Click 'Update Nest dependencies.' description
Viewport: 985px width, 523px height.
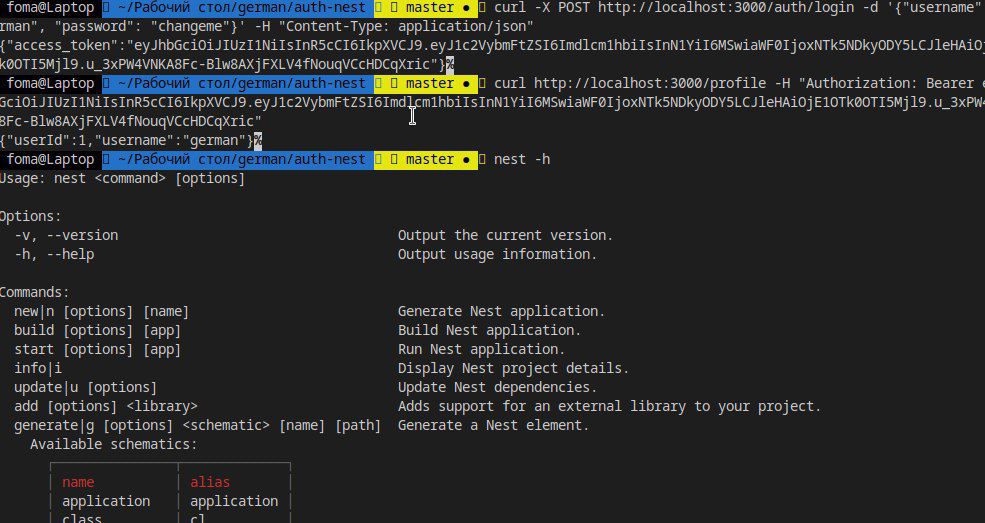pos(497,387)
